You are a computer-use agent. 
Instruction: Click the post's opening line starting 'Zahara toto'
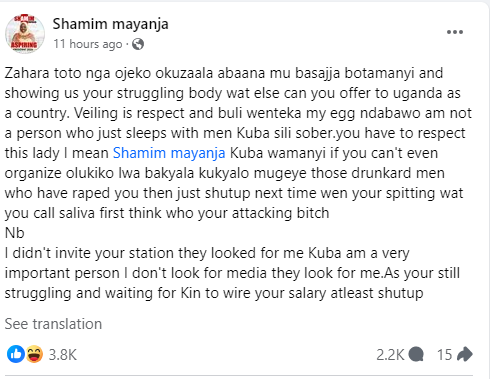pos(224,73)
